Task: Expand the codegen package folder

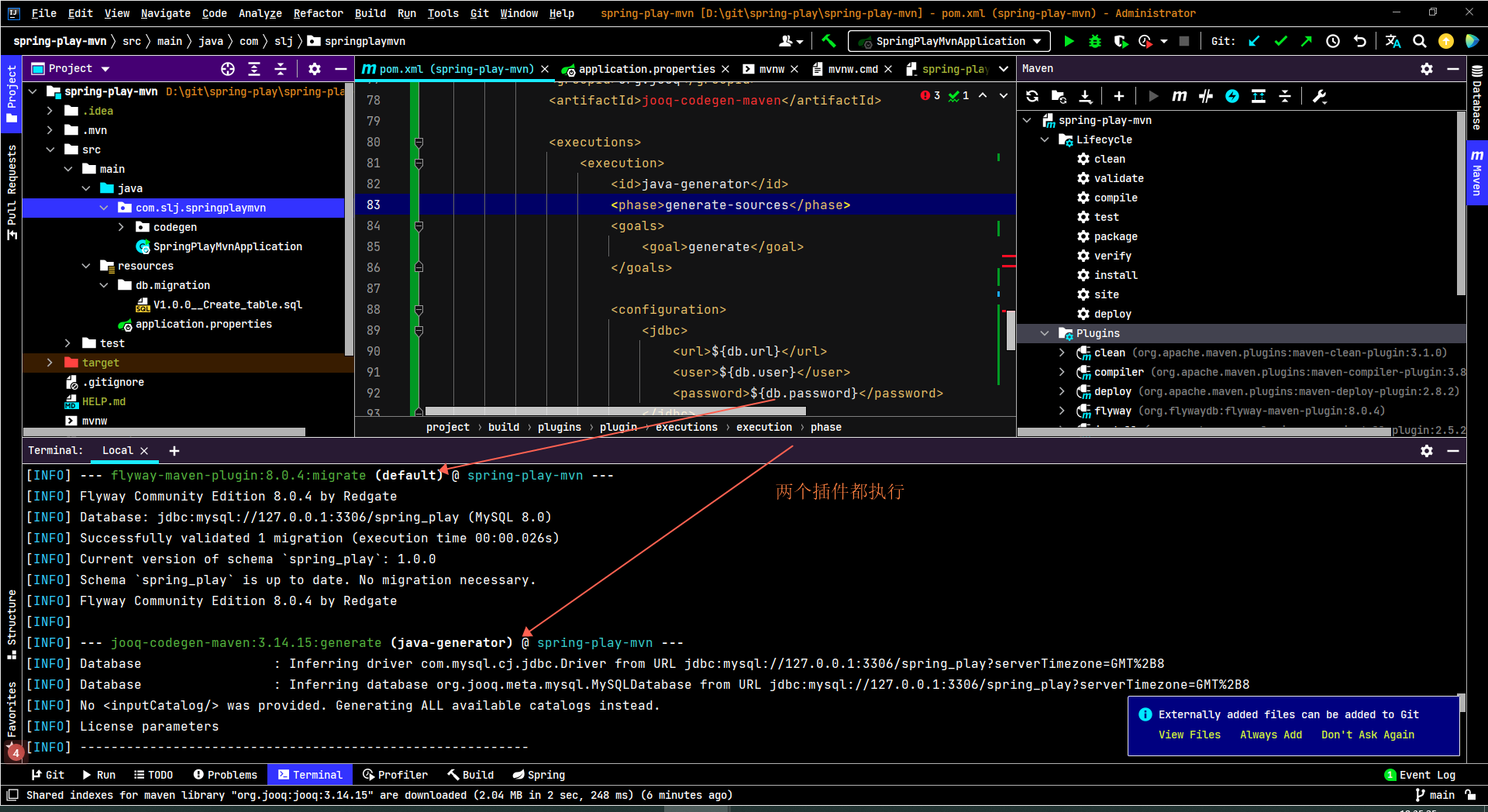Action: click(x=121, y=227)
